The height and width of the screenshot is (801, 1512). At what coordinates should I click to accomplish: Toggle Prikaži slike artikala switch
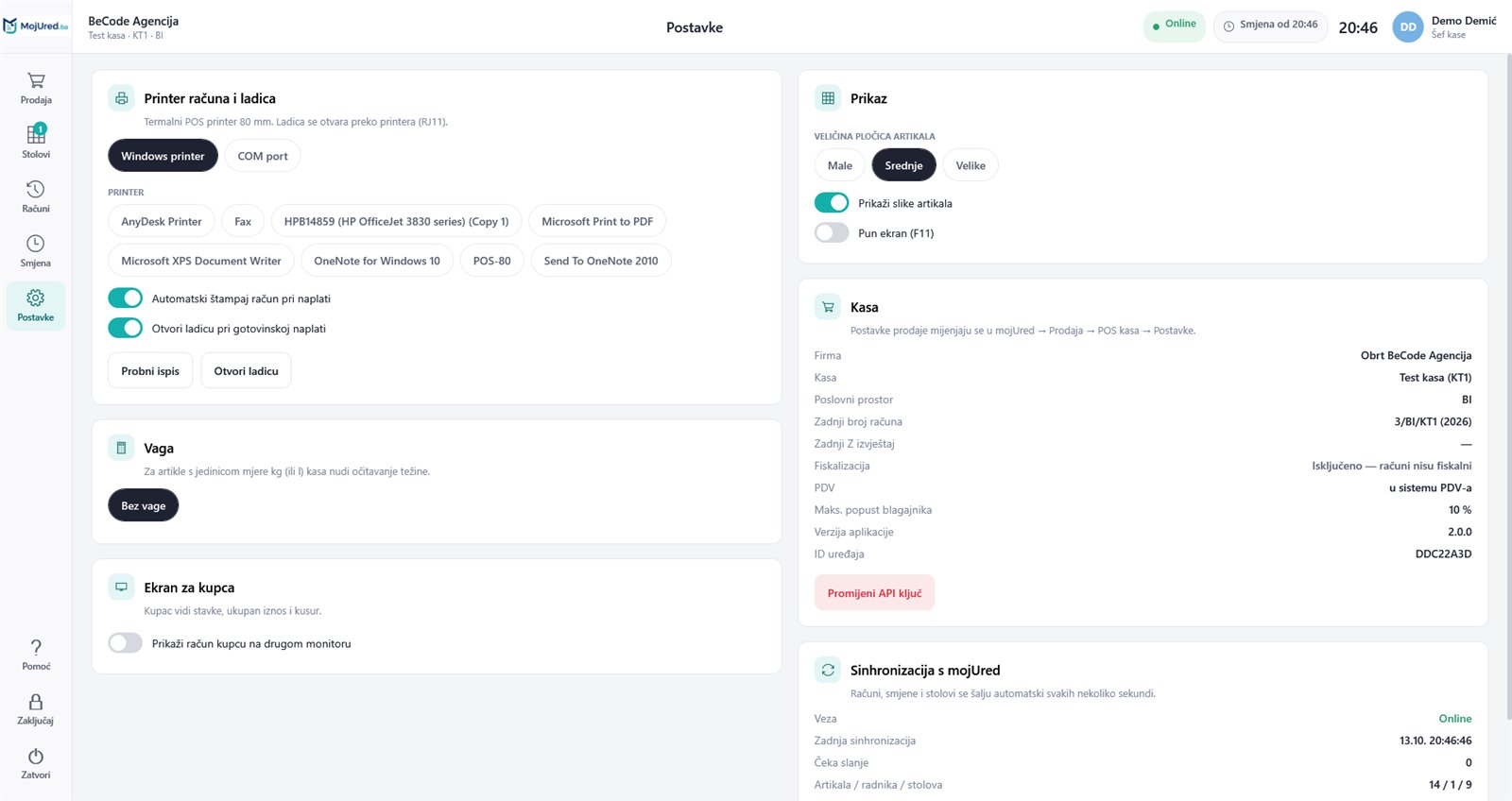pos(832,203)
